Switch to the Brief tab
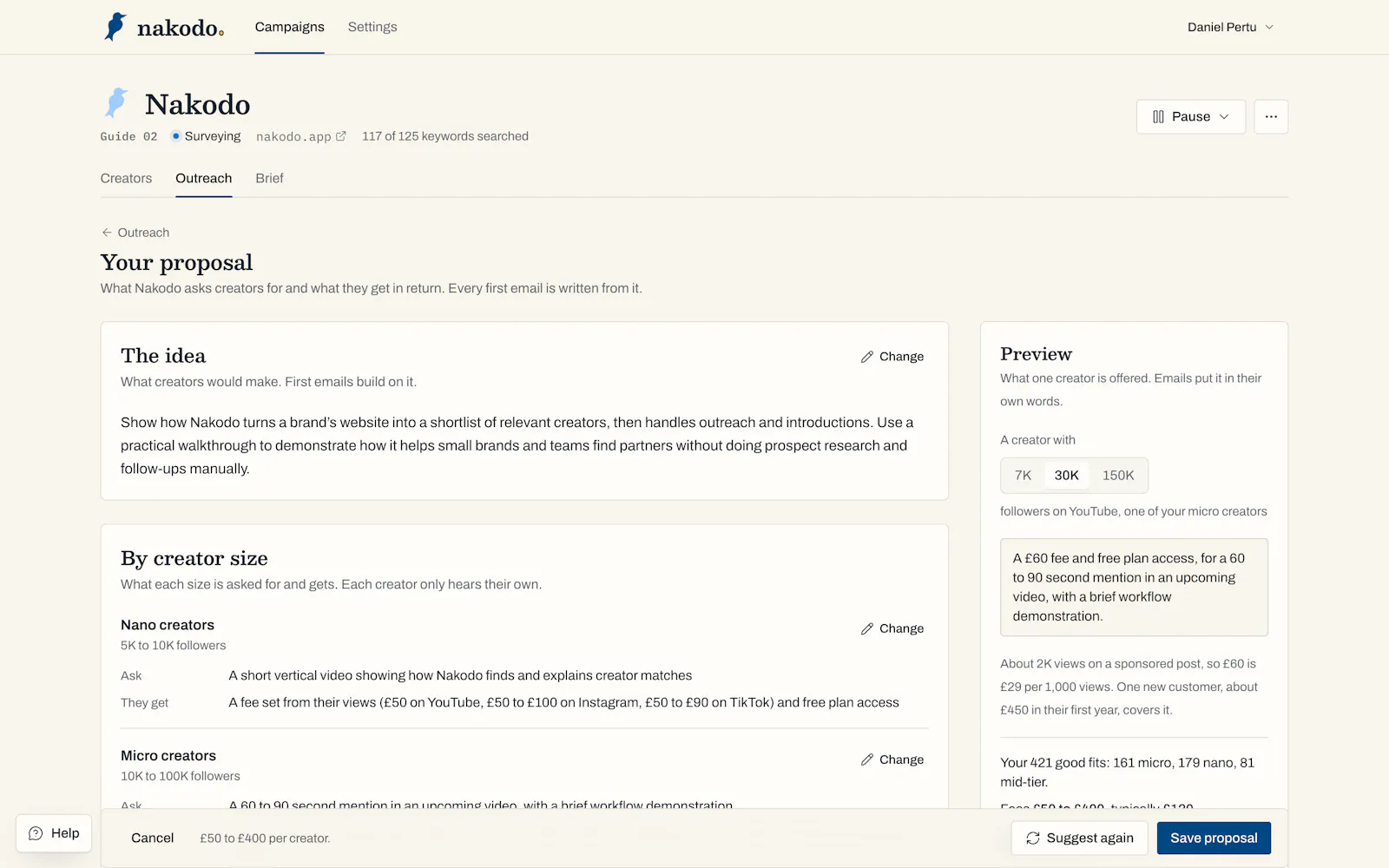Viewport: 1389px width, 868px height. (x=269, y=178)
